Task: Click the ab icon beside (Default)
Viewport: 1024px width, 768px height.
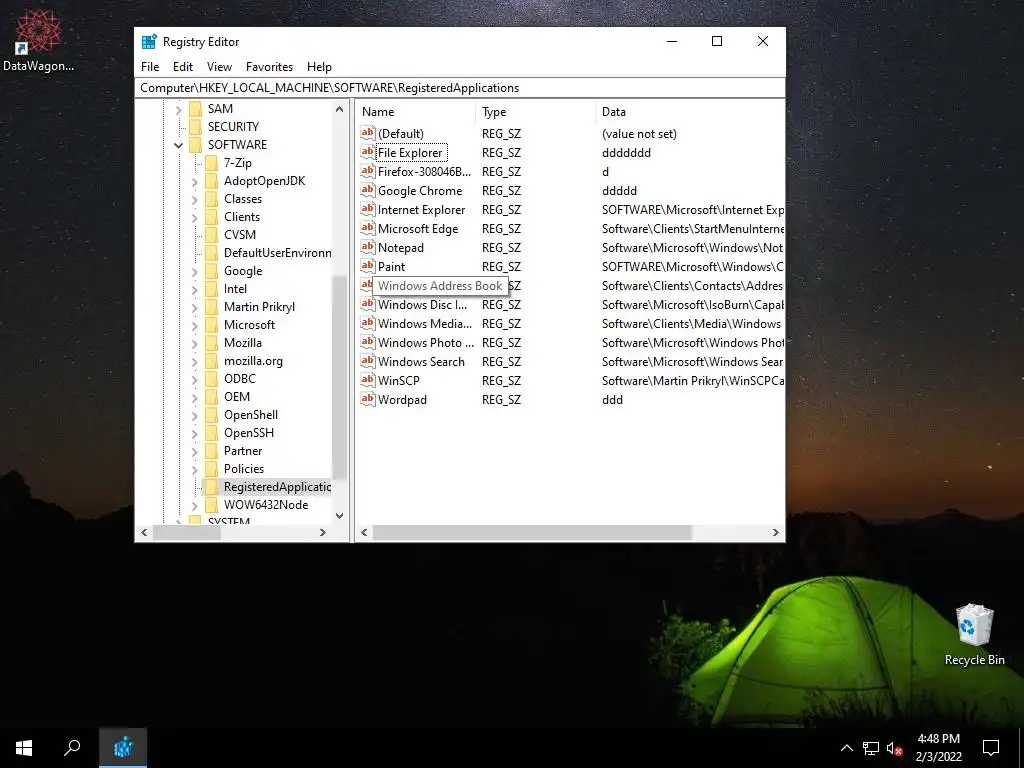Action: 368,133
